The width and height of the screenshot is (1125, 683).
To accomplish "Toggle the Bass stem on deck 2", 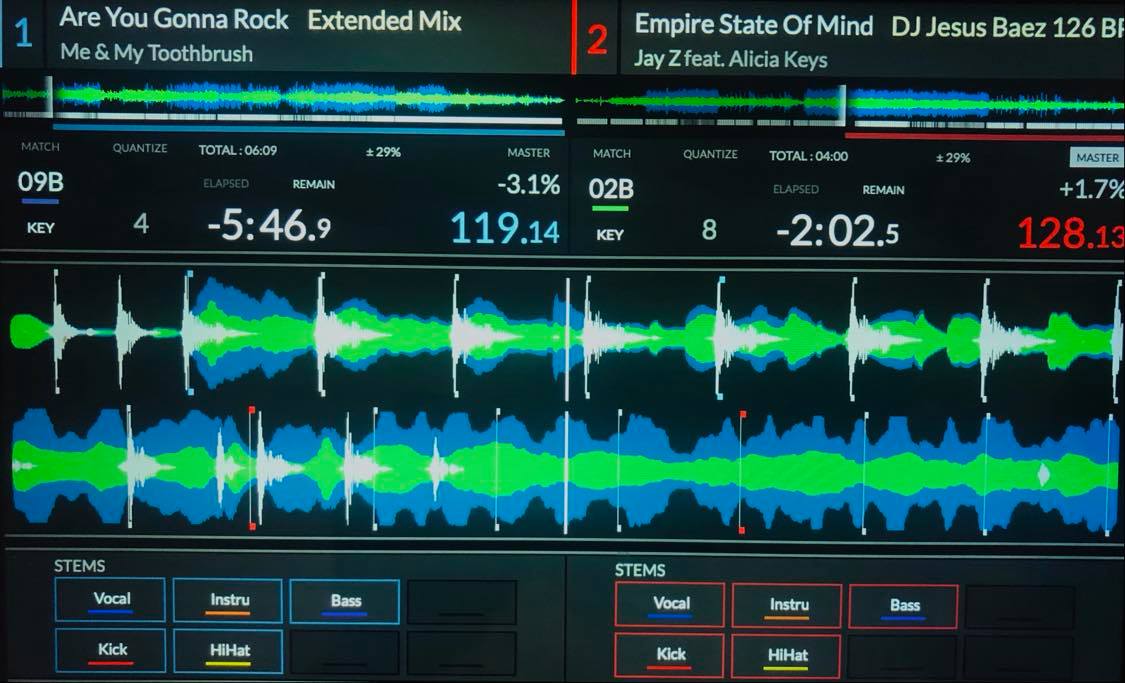I will tap(903, 607).
